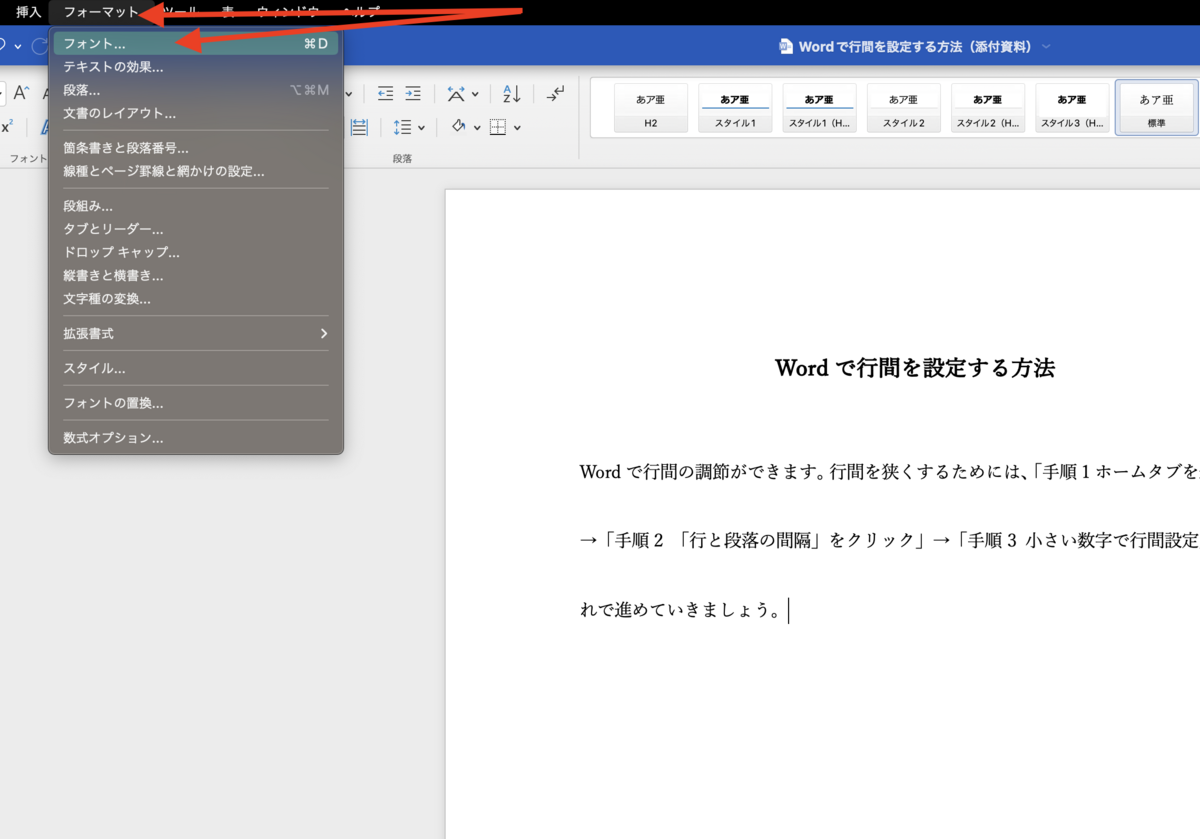Open the borders dropdown arrow
Screen dimensions: 1200x839
(x=517, y=127)
